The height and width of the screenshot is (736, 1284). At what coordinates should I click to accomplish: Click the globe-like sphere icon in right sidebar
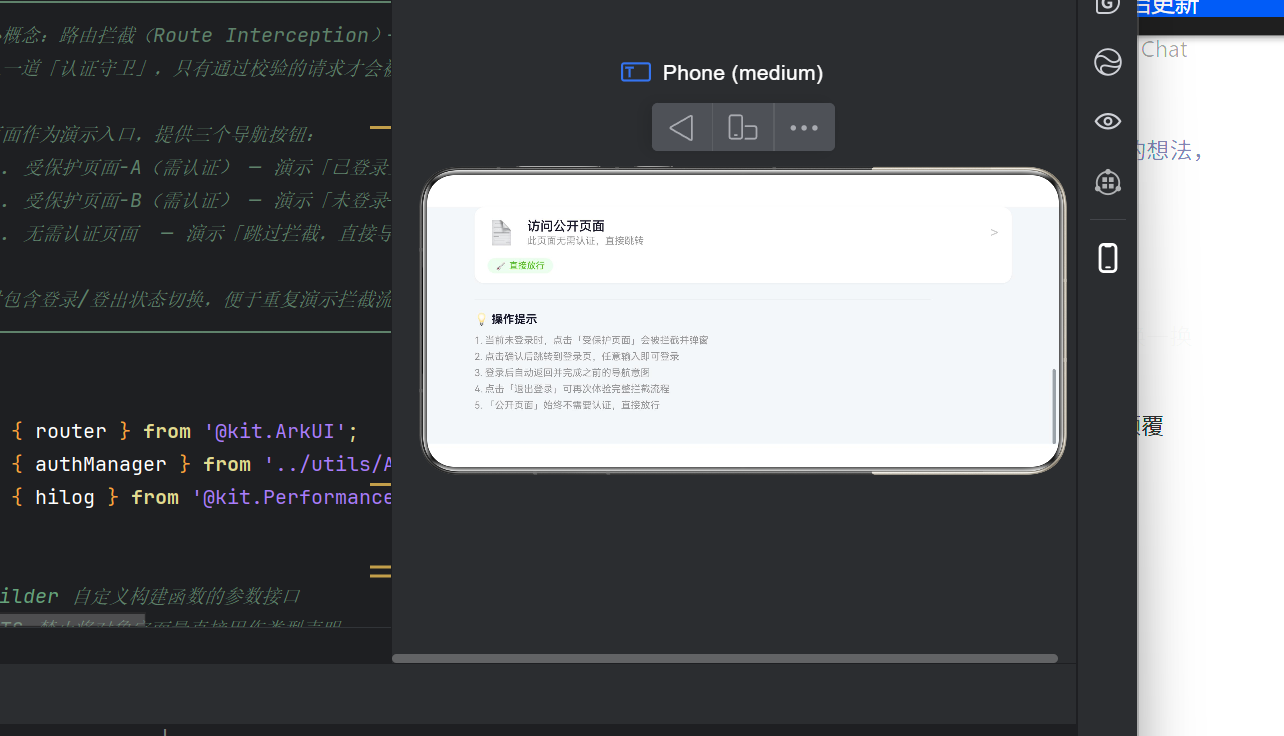click(1108, 63)
